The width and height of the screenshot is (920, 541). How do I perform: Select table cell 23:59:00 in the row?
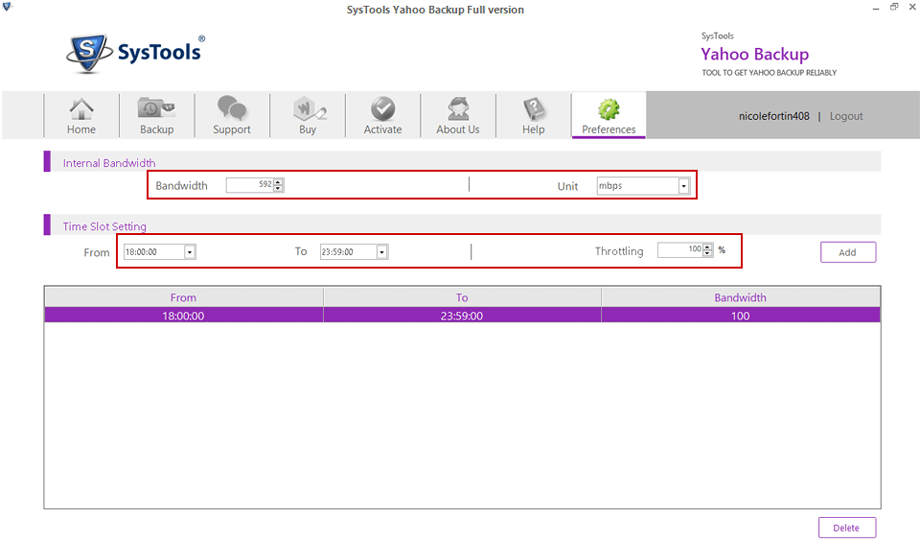tap(462, 316)
